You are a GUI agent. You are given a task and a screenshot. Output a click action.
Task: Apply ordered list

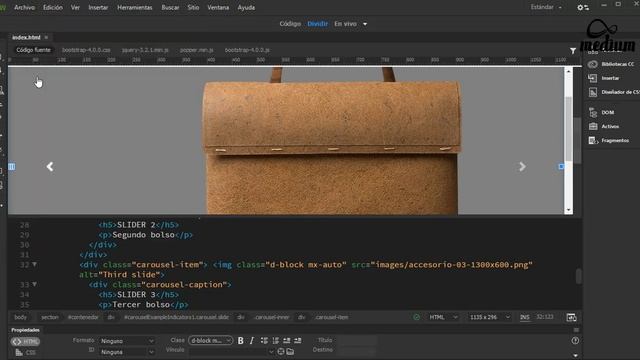[276, 340]
